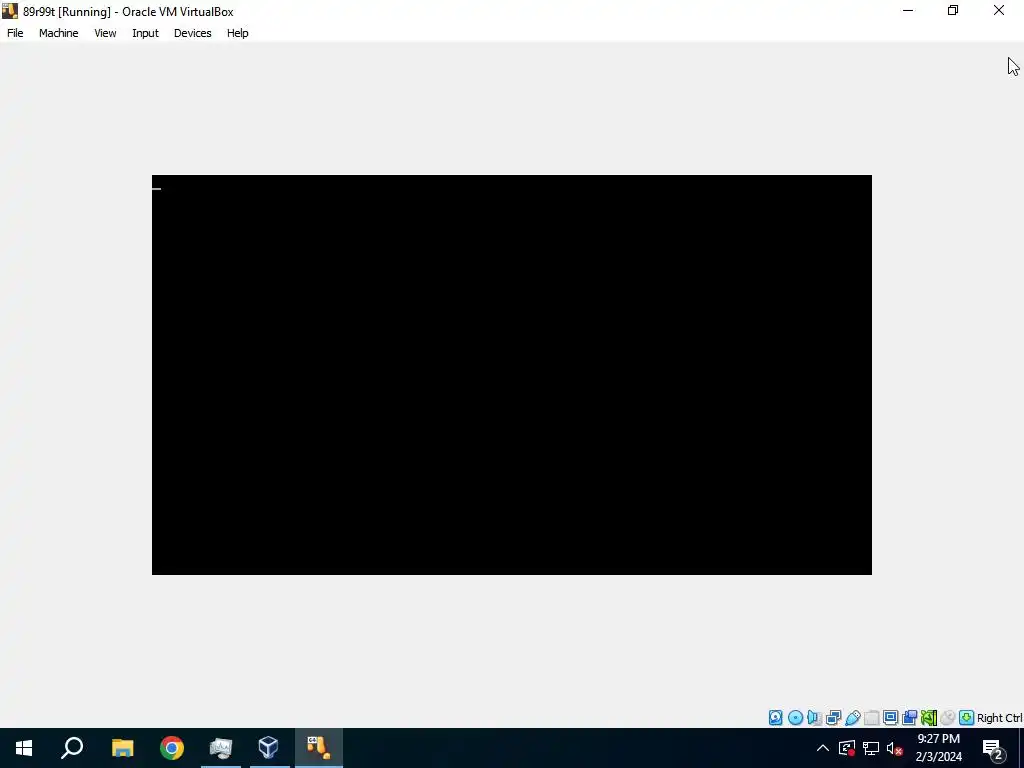Viewport: 1024px width, 768px height.
Task: Select the running VM taskbar button
Action: [318, 748]
